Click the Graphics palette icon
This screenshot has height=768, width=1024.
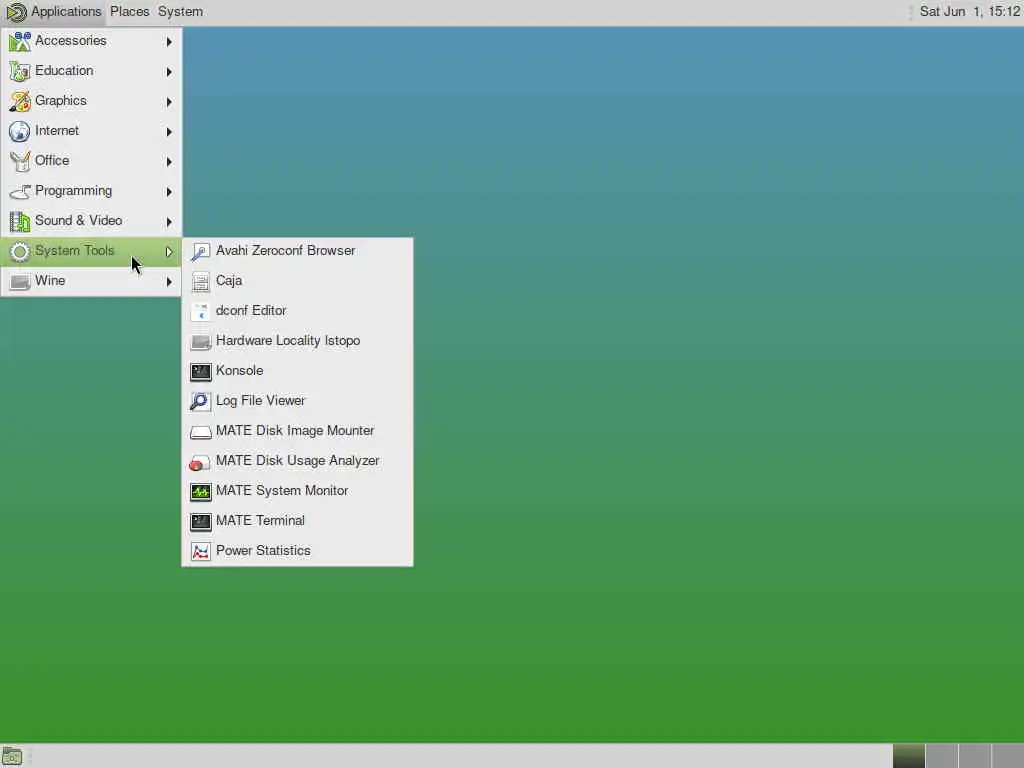[x=20, y=101]
